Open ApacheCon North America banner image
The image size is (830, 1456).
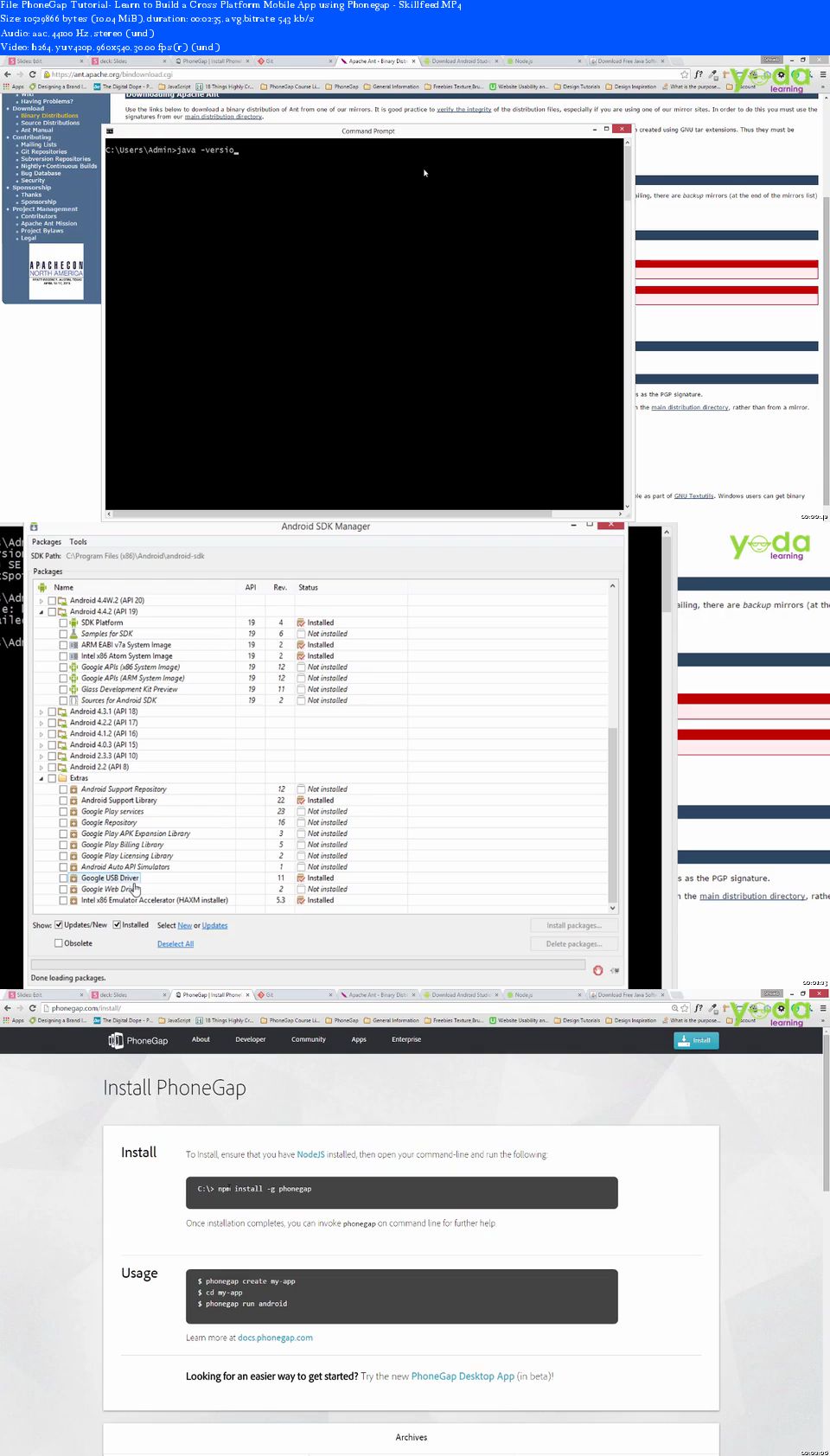click(x=56, y=272)
